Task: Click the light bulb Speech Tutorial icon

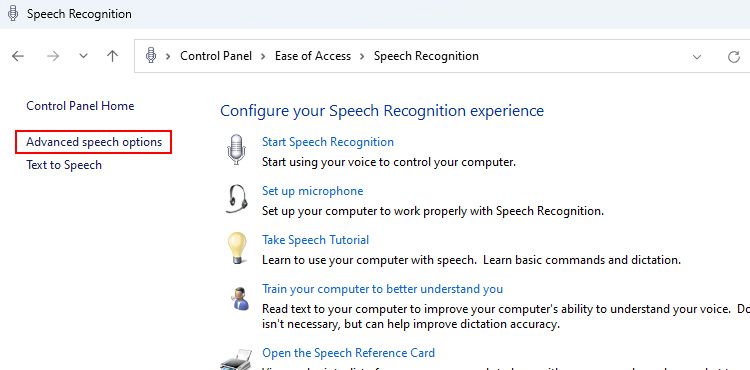Action: point(237,248)
